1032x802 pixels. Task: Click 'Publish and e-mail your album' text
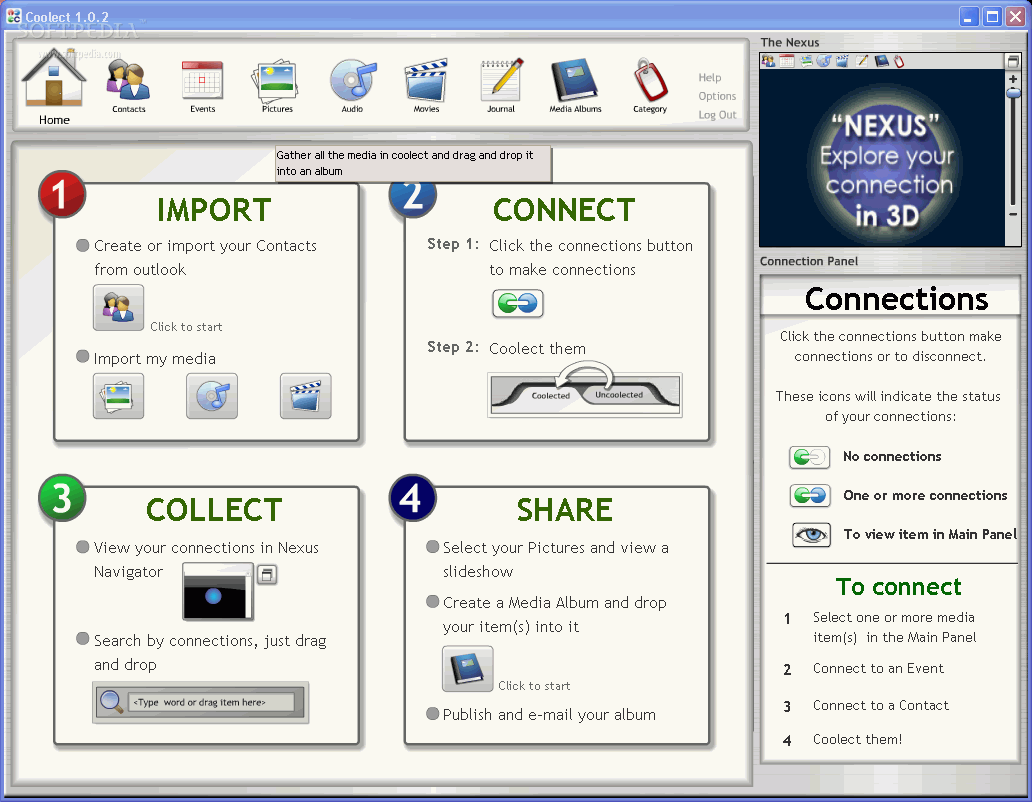click(549, 714)
